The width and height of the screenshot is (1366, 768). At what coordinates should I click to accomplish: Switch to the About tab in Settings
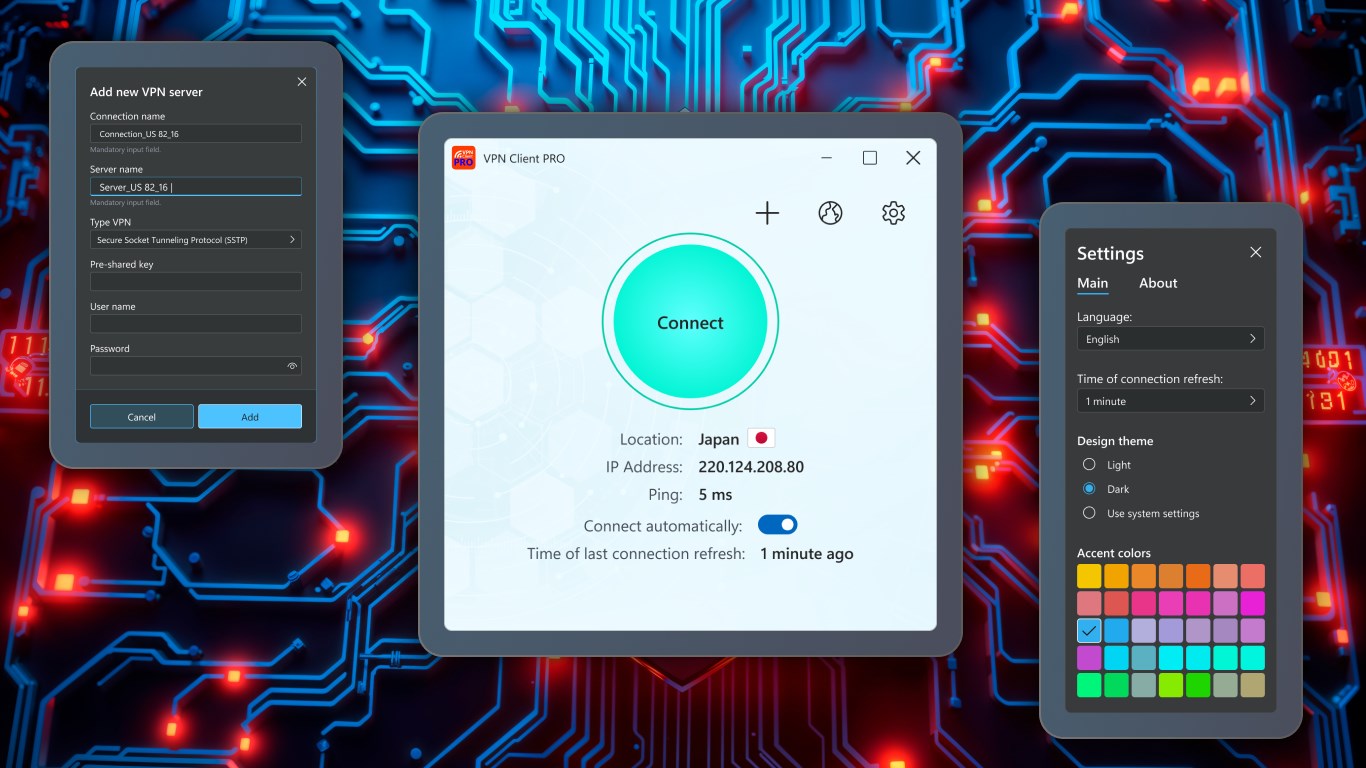click(1157, 283)
